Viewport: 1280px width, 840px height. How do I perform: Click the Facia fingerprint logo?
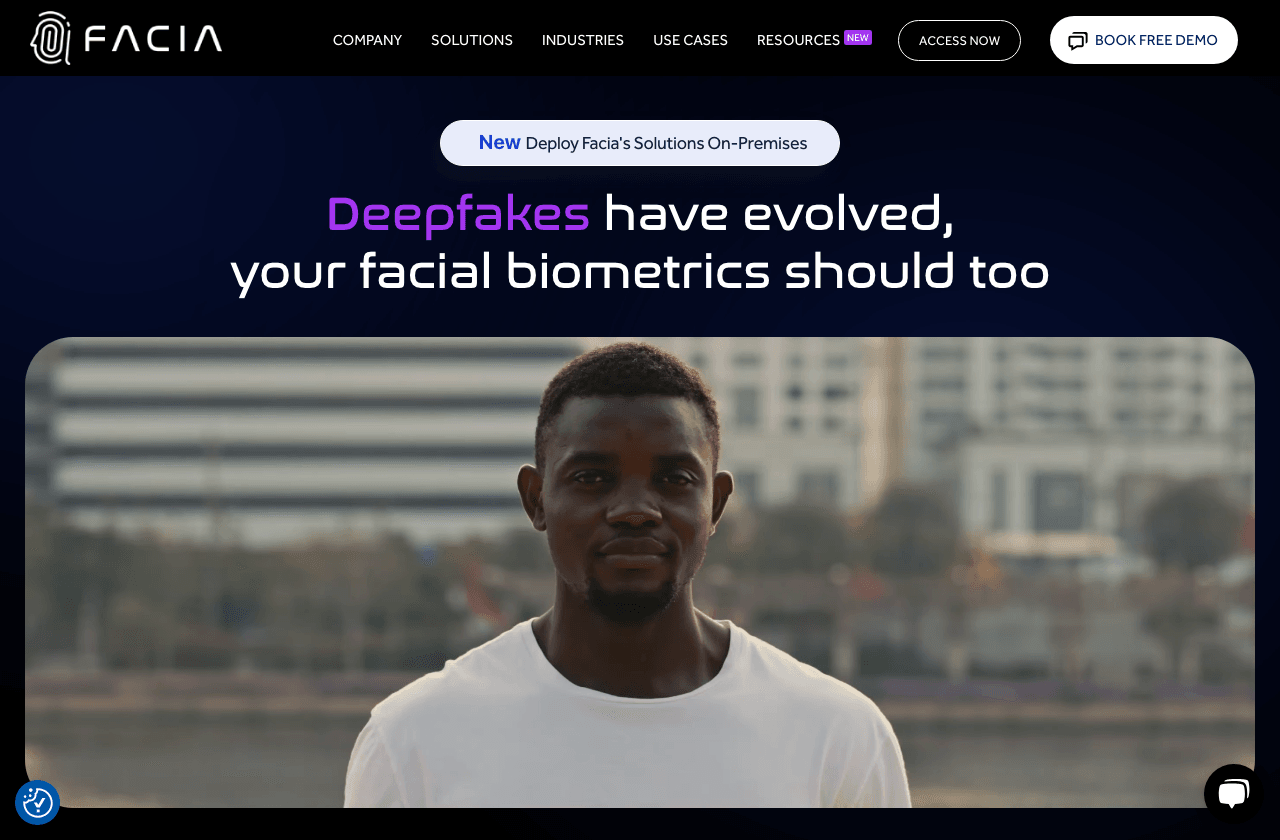point(51,38)
